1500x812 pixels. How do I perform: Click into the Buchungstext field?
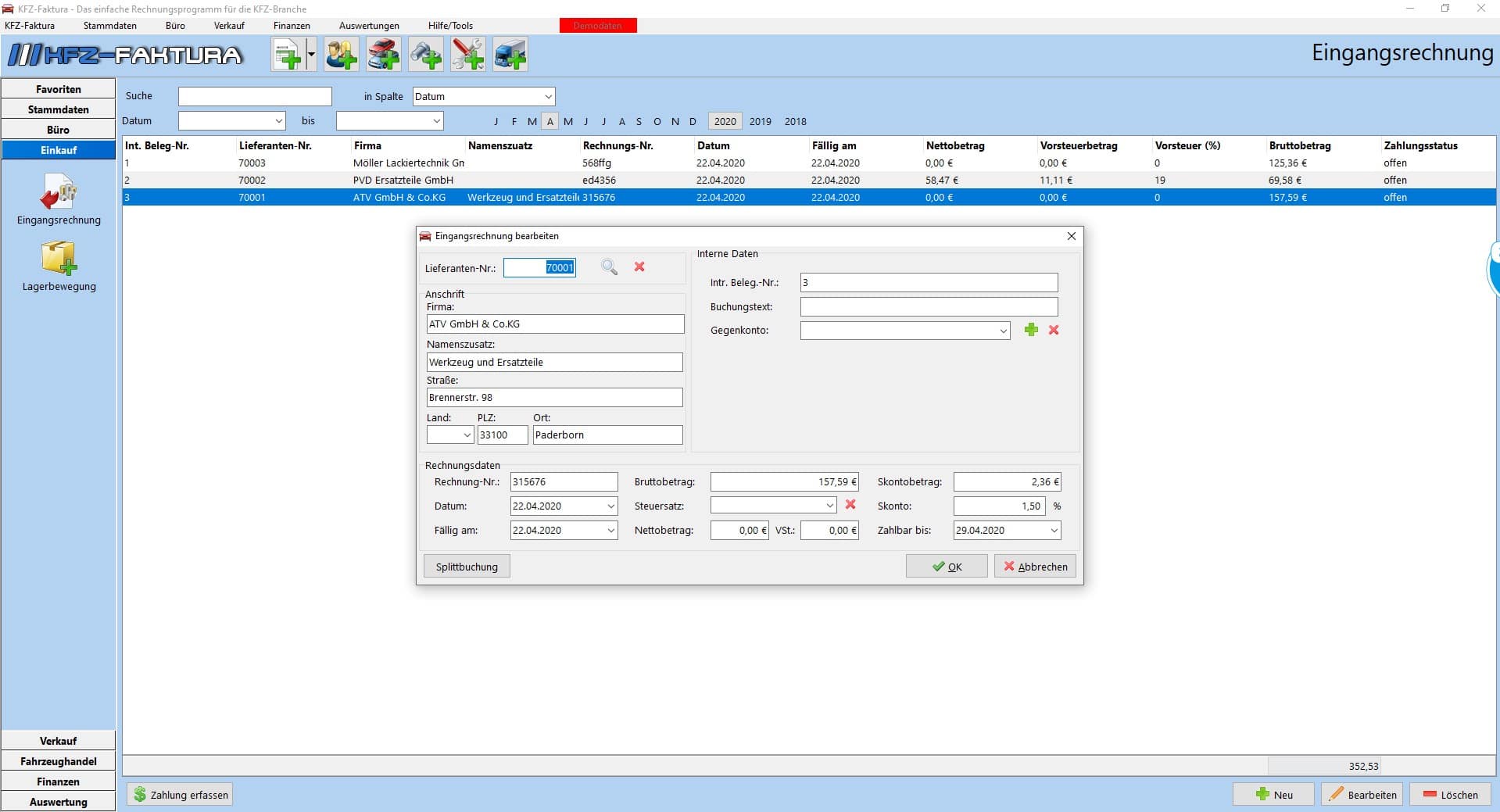click(x=929, y=306)
